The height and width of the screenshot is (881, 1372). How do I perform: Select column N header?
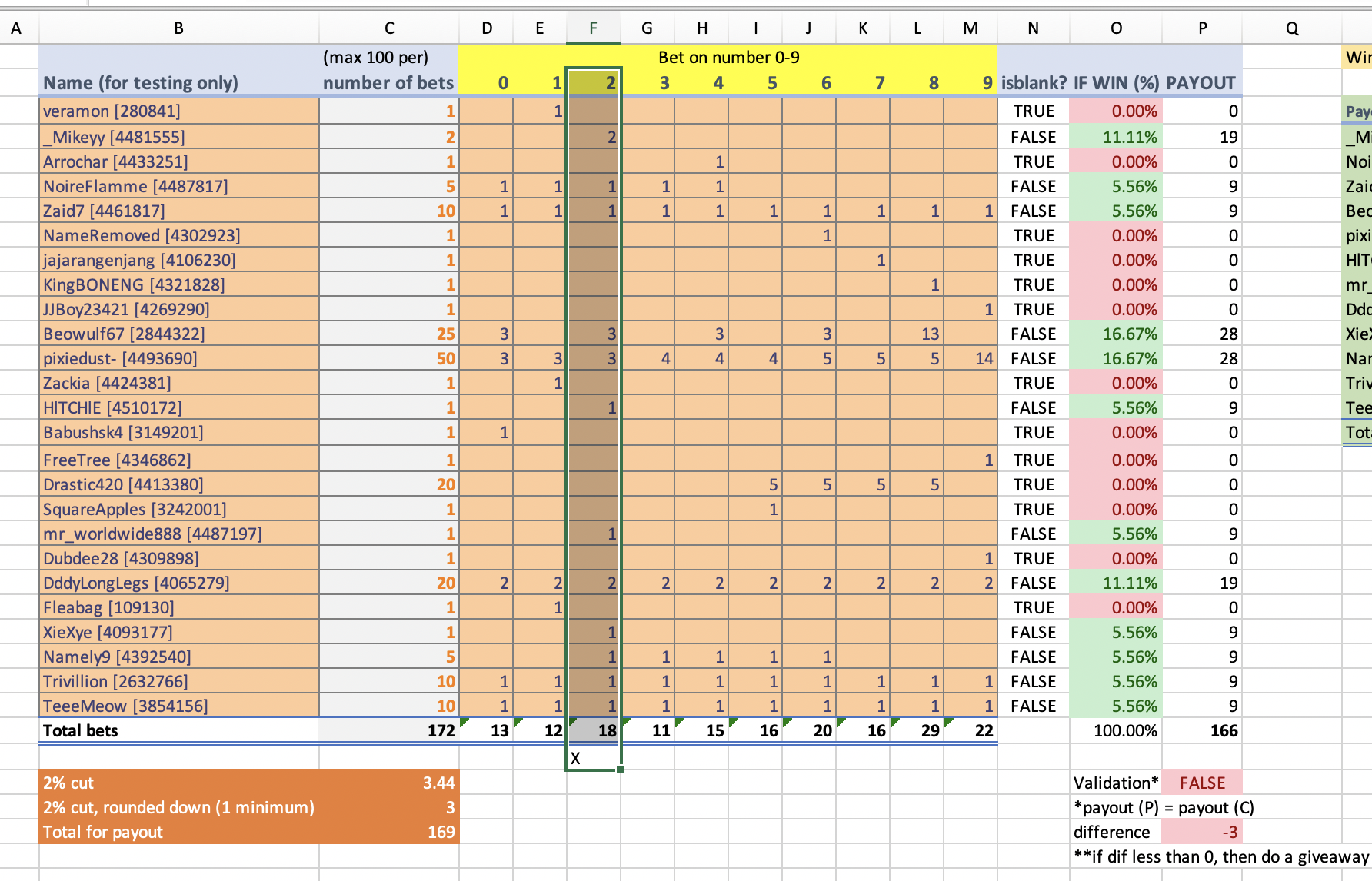click(1034, 28)
